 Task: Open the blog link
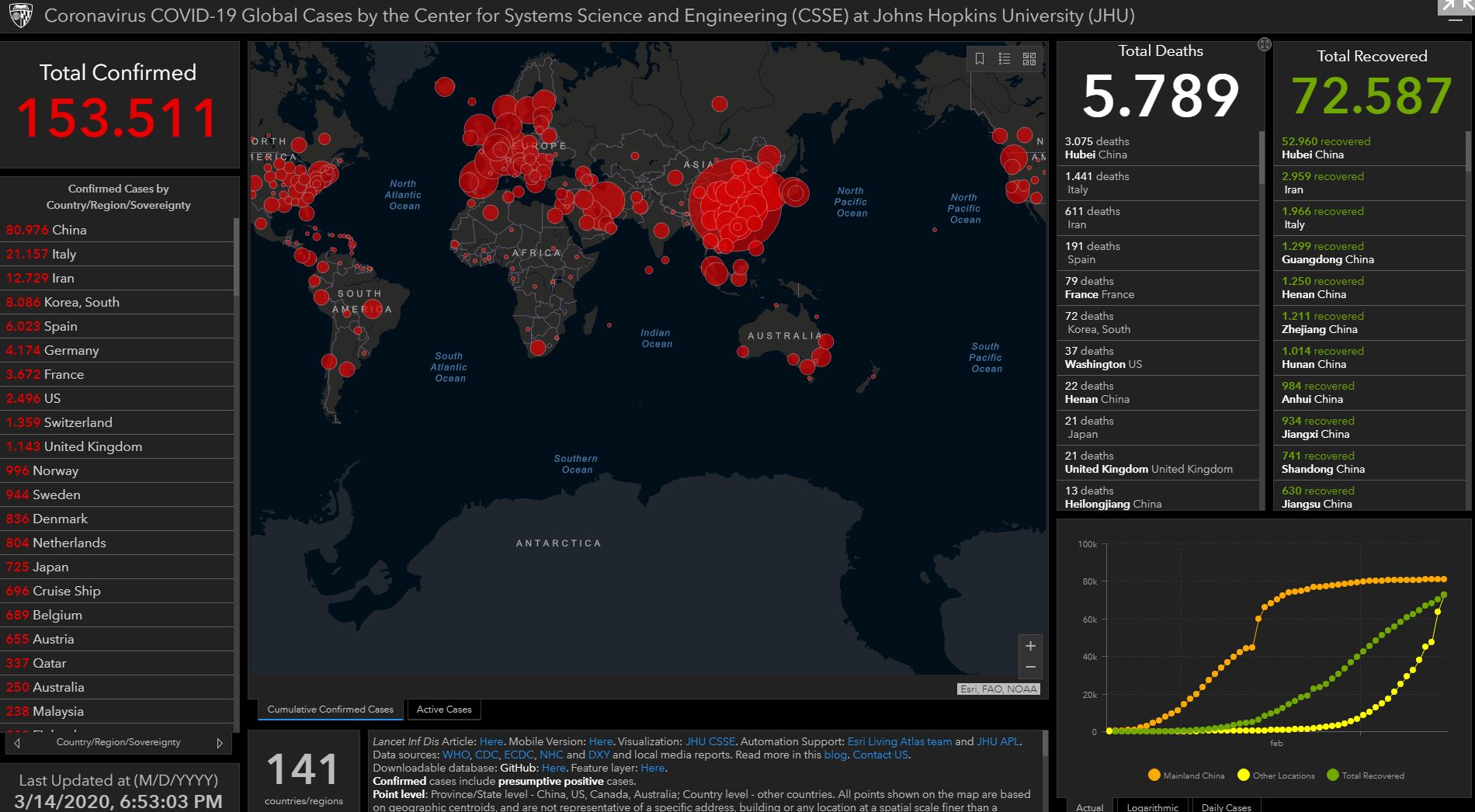[x=835, y=755]
